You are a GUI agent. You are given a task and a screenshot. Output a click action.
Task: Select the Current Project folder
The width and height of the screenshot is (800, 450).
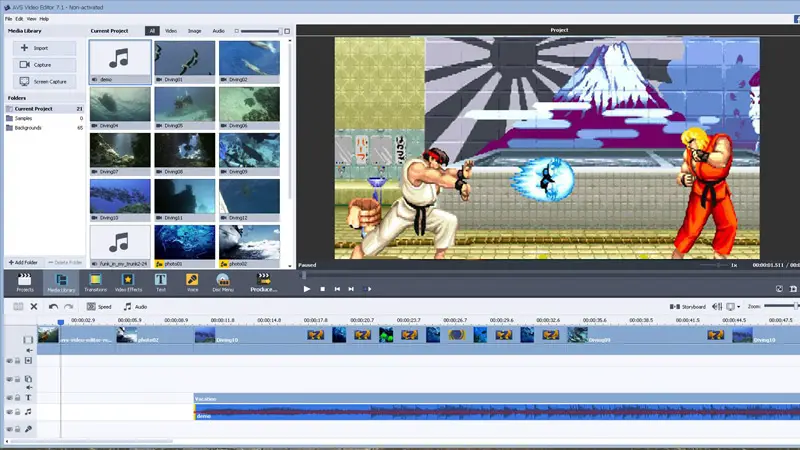[x=44, y=109]
